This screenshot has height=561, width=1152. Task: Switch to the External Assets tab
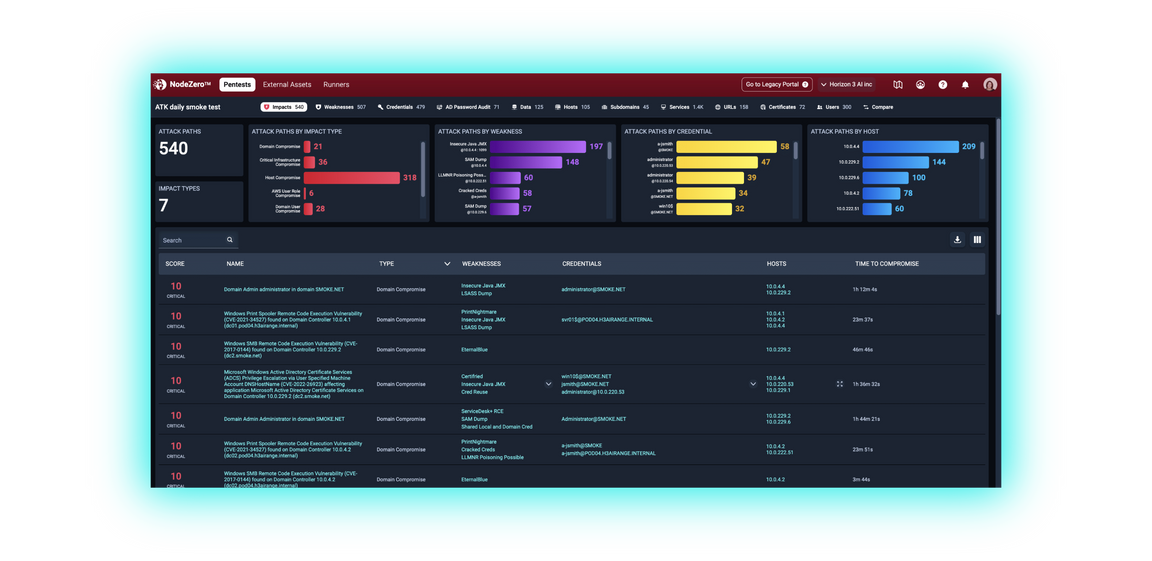(287, 85)
